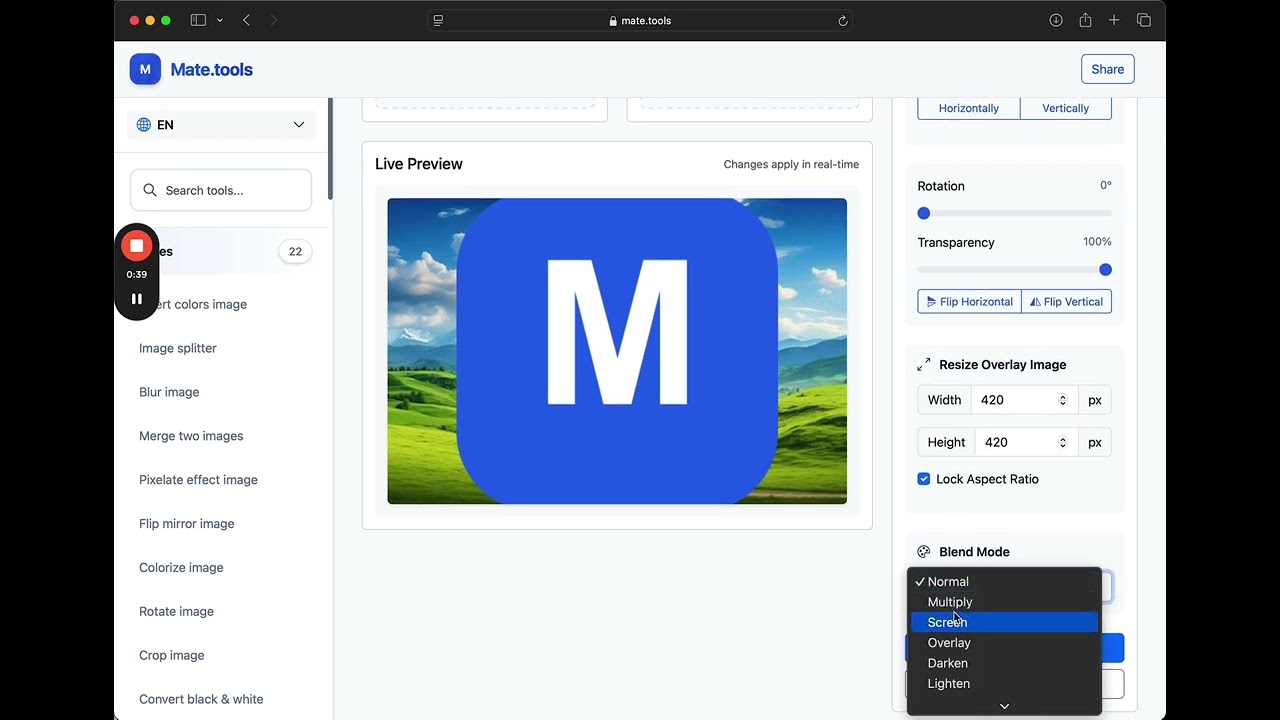Go back with Safari's back arrow
The image size is (1280, 720).
246,20
